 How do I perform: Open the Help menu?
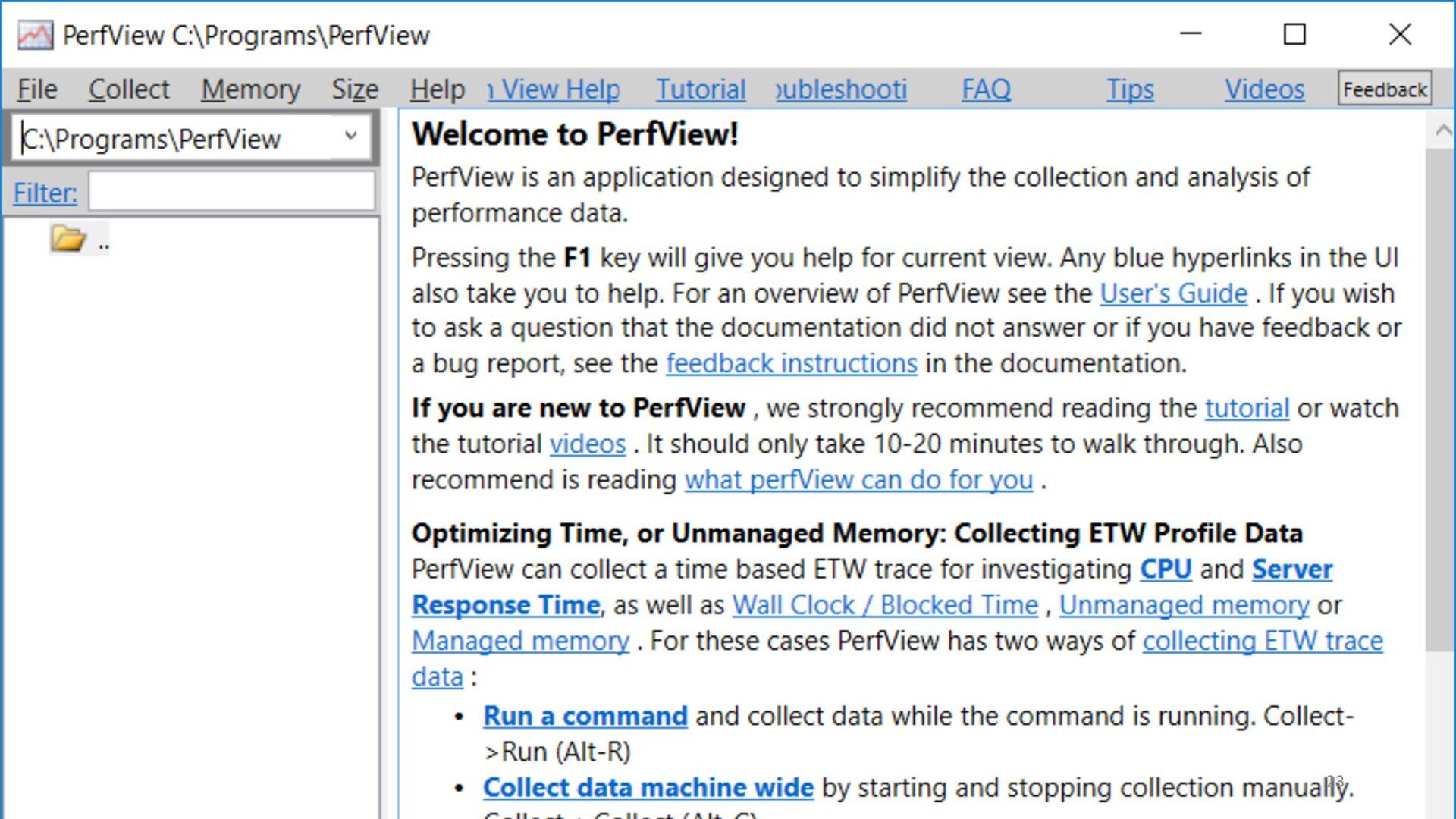pos(437,89)
